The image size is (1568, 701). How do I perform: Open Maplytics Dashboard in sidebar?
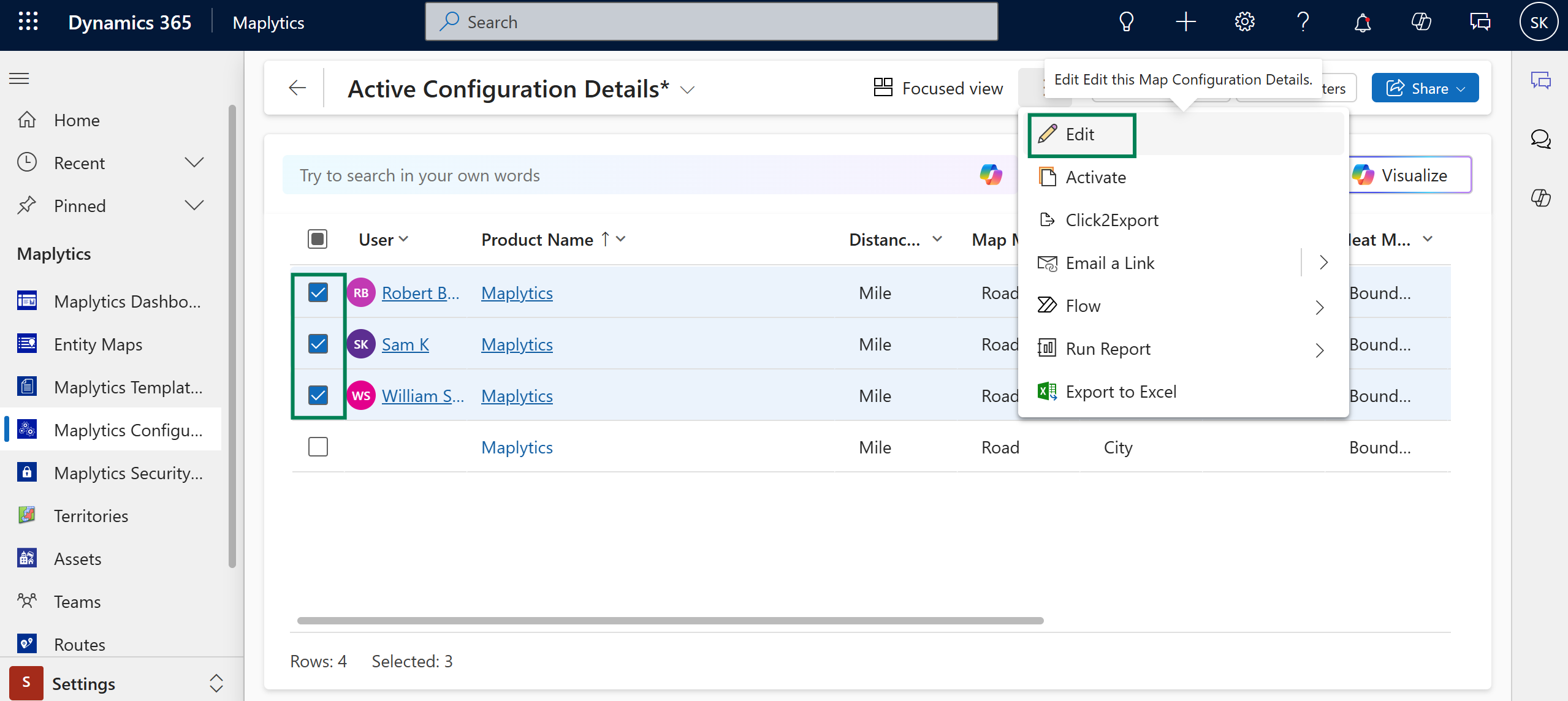tap(110, 301)
